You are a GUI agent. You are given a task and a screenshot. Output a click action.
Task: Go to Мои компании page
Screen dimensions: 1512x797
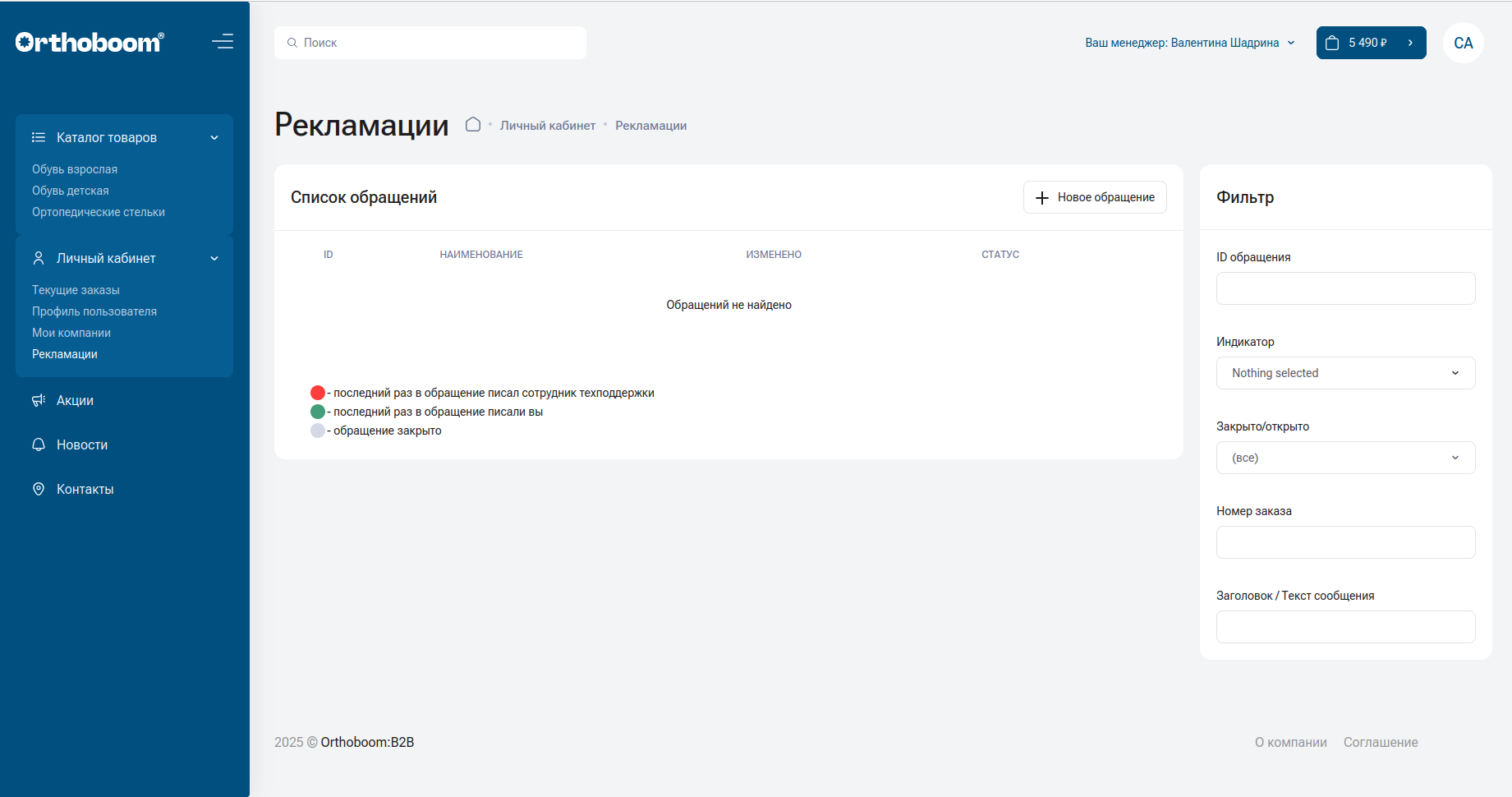(x=71, y=333)
